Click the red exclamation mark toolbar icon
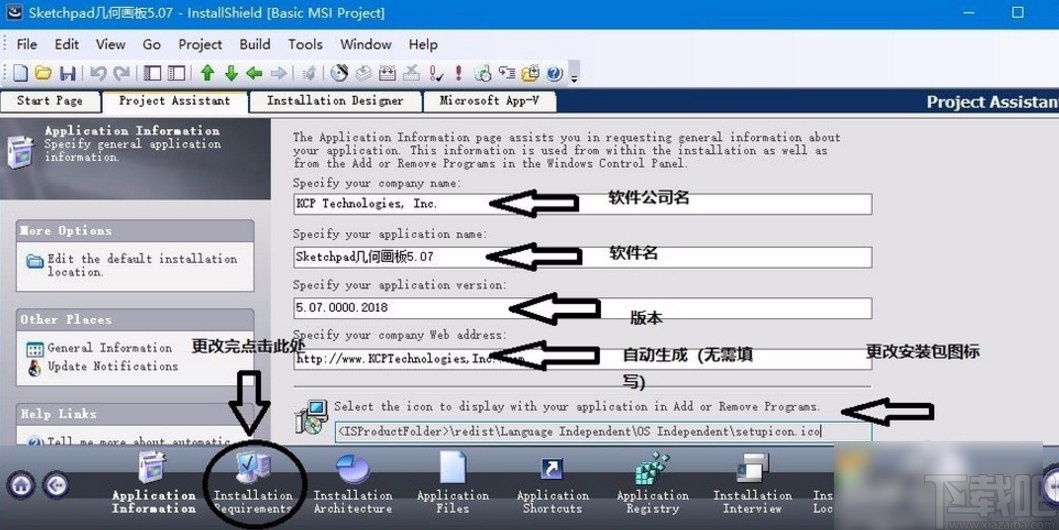This screenshot has width=1059, height=530. point(458,73)
